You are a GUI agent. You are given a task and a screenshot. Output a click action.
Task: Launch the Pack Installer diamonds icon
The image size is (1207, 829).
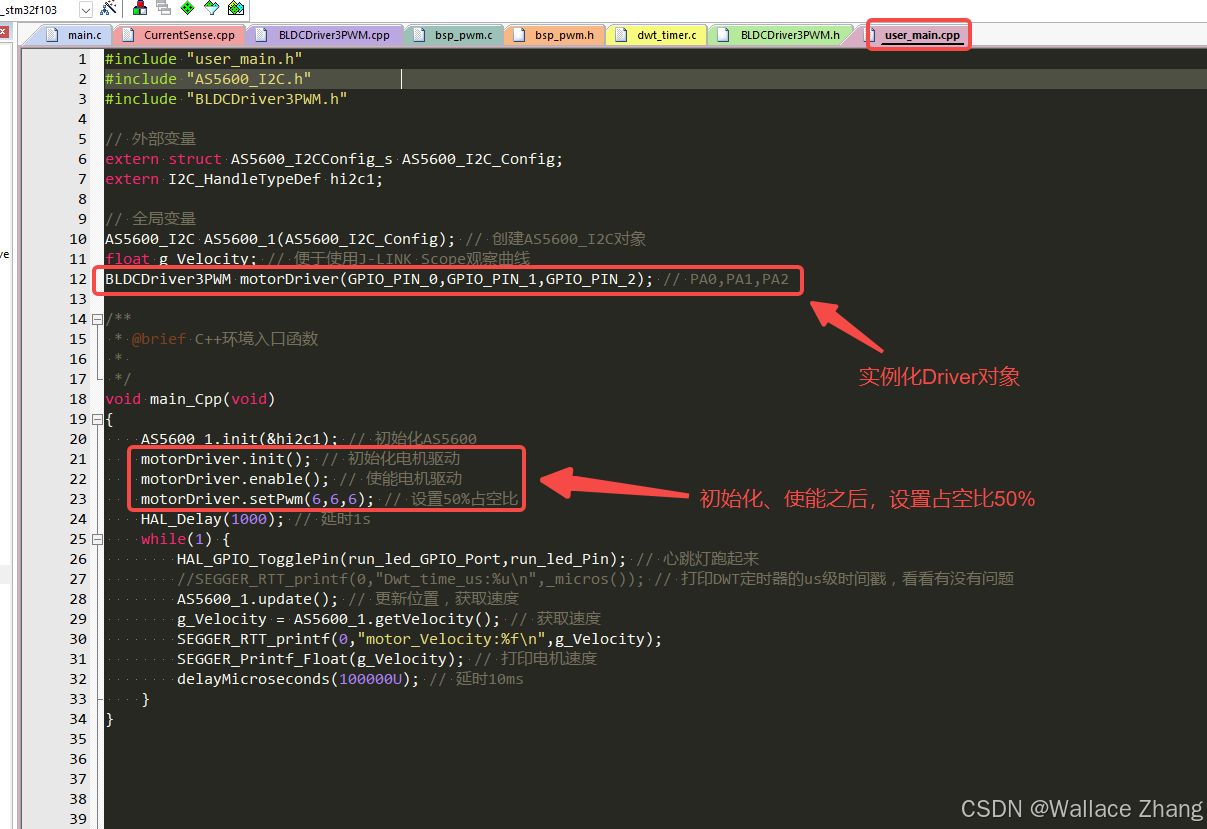pos(235,8)
